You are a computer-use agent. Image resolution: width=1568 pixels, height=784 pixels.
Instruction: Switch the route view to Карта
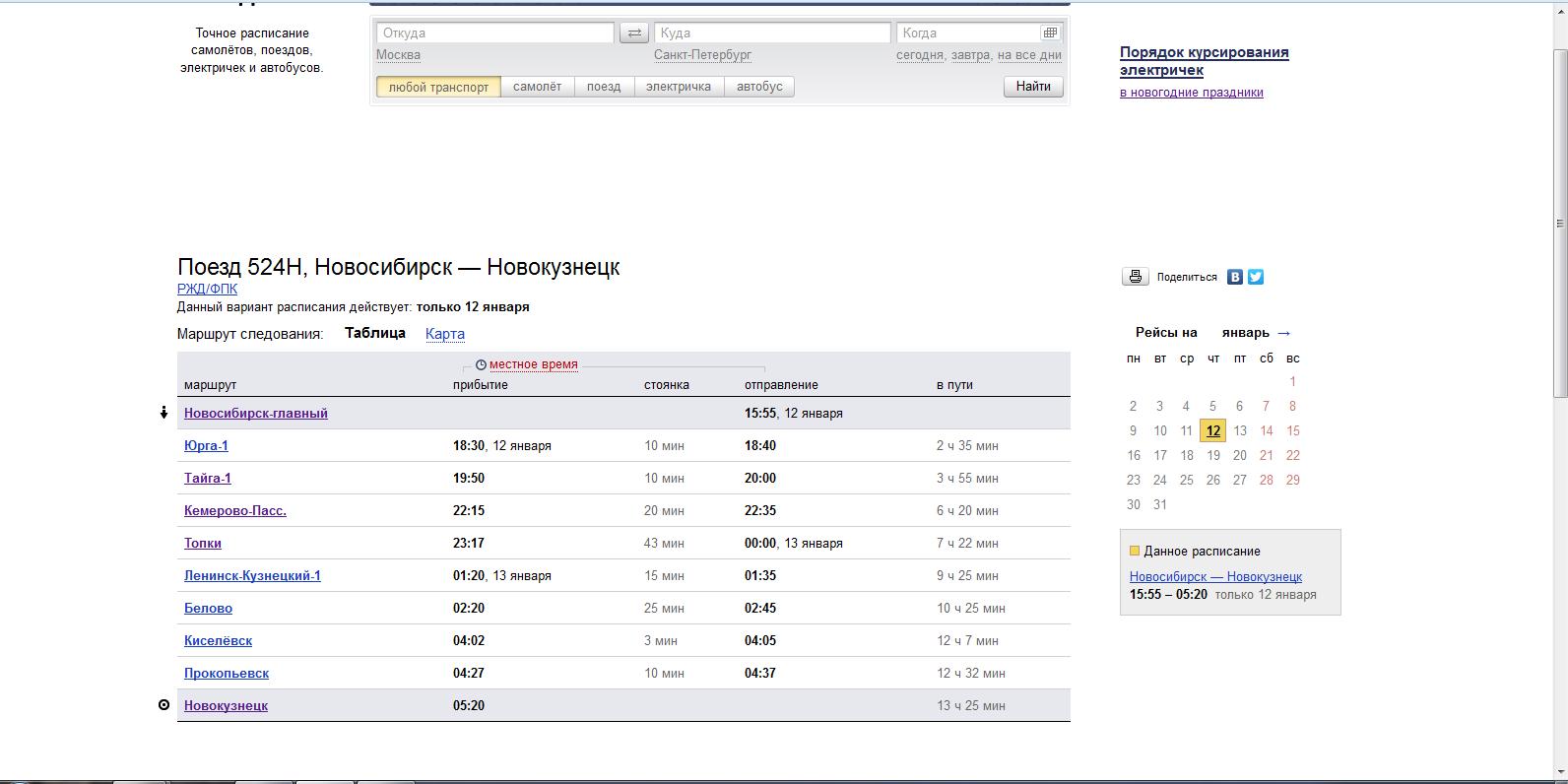[x=444, y=334]
